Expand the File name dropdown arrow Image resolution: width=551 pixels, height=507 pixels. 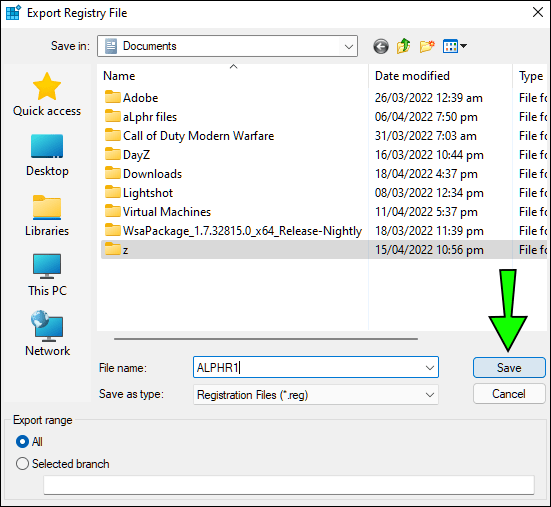pos(430,368)
